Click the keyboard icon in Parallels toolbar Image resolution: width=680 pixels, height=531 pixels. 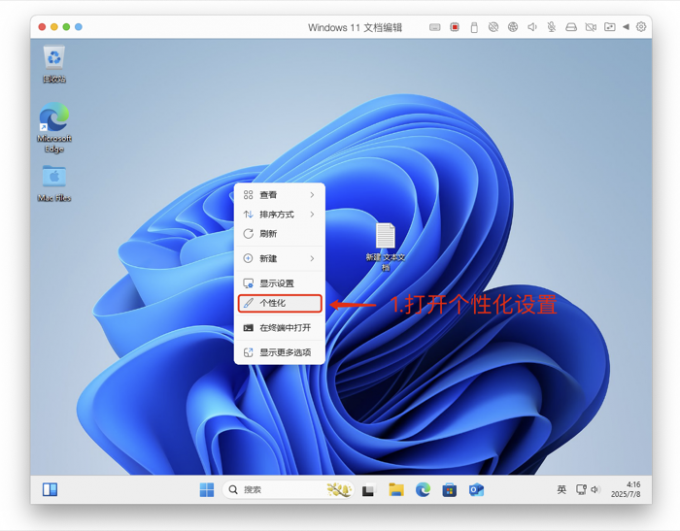pyautogui.click(x=435, y=27)
